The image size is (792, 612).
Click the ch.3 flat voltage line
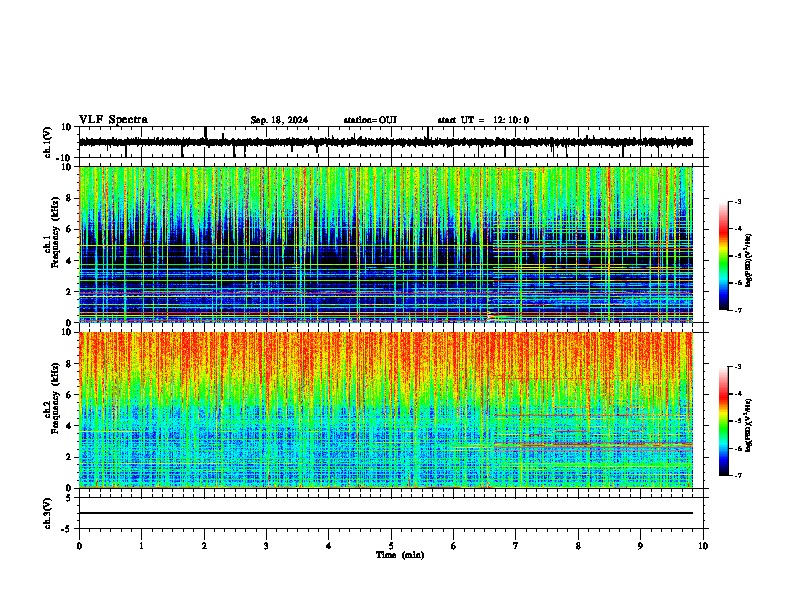pos(385,513)
